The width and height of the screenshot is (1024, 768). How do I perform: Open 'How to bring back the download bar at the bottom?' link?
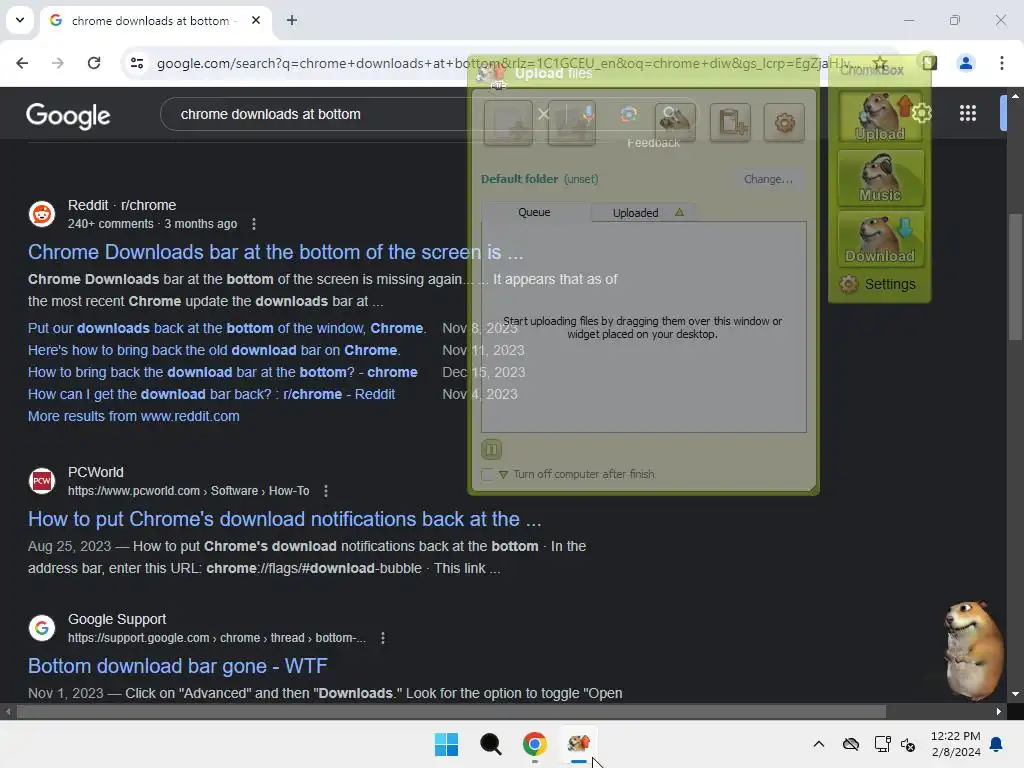[x=223, y=372]
